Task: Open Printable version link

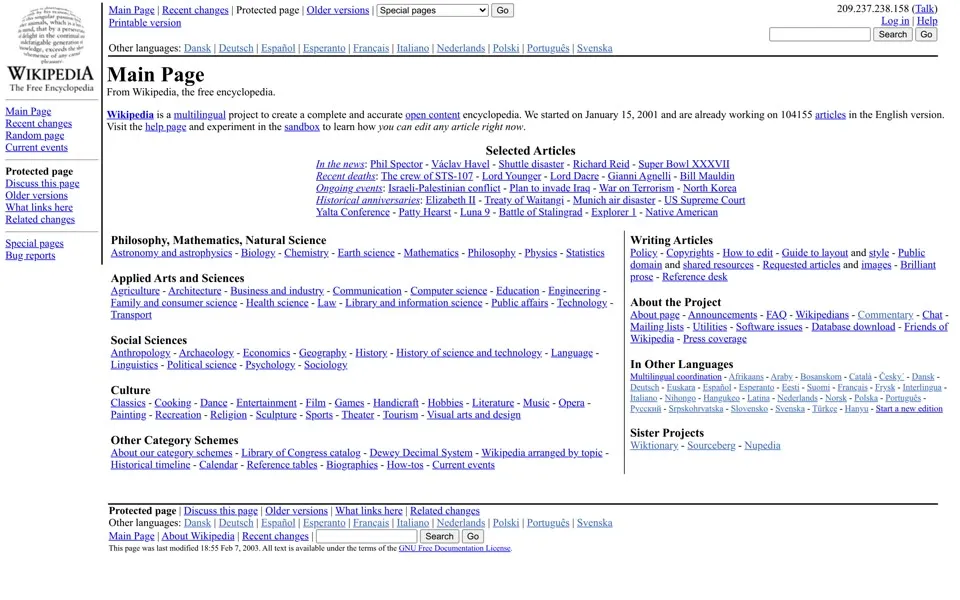Action: (145, 23)
